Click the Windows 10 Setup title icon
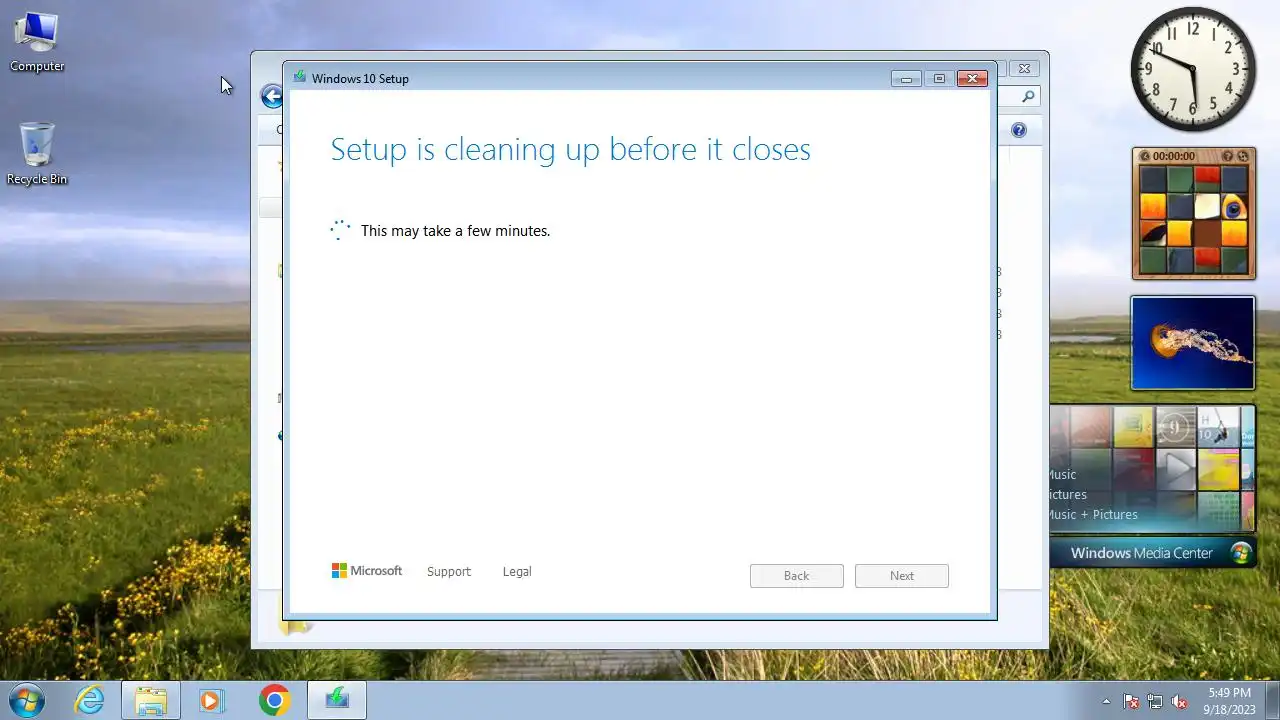This screenshot has height=720, width=1280. click(299, 77)
